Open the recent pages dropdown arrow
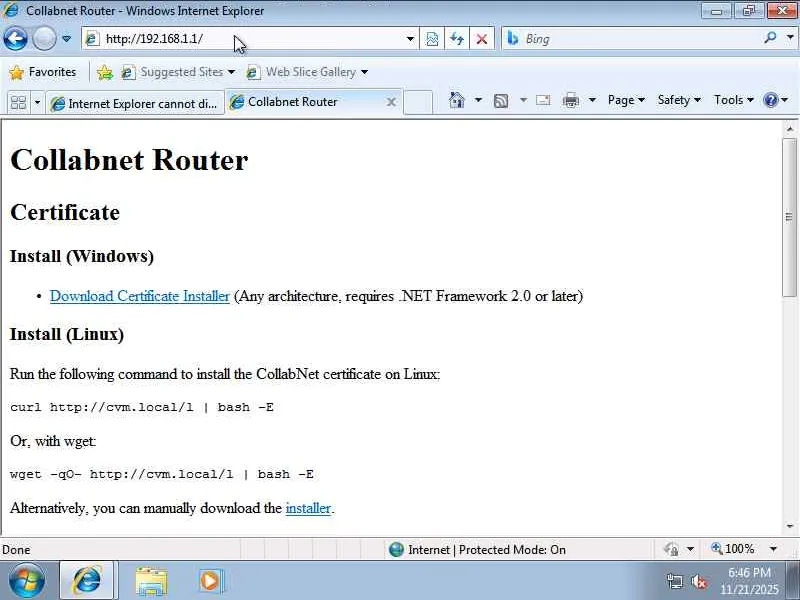 [66, 39]
